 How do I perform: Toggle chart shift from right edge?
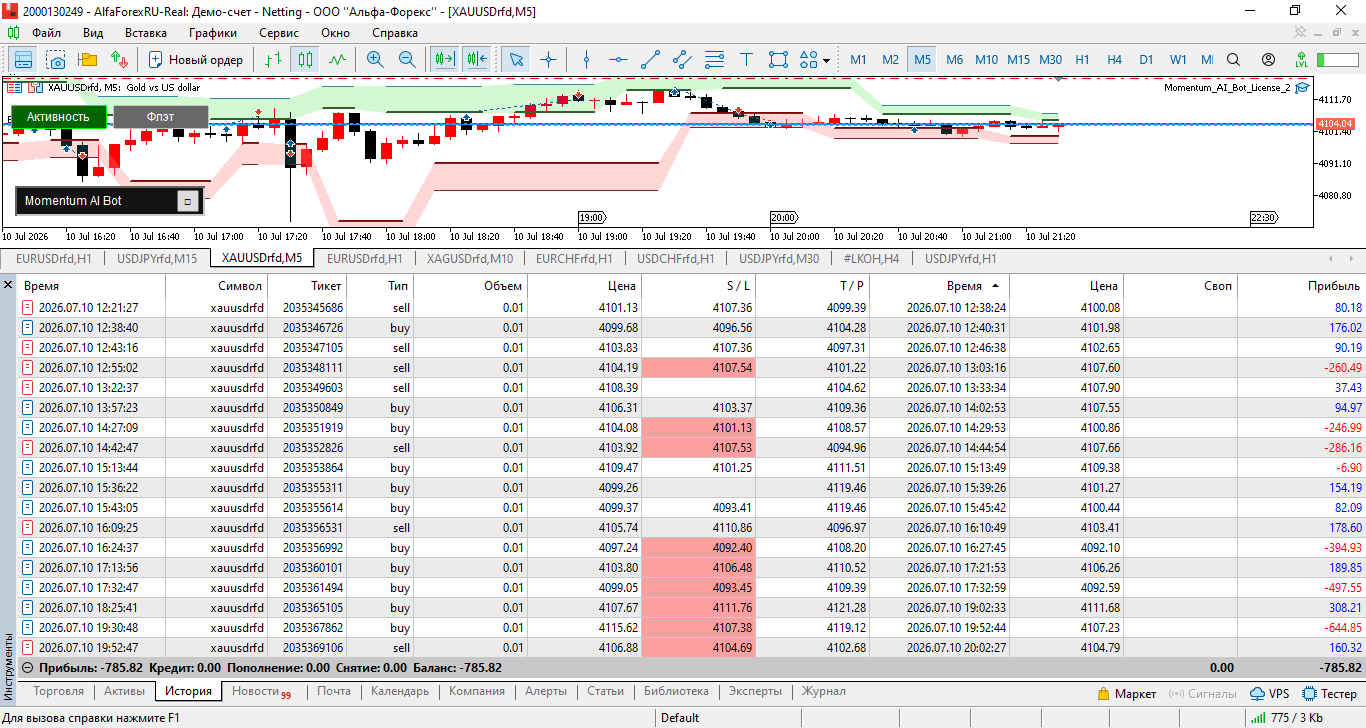(476, 59)
